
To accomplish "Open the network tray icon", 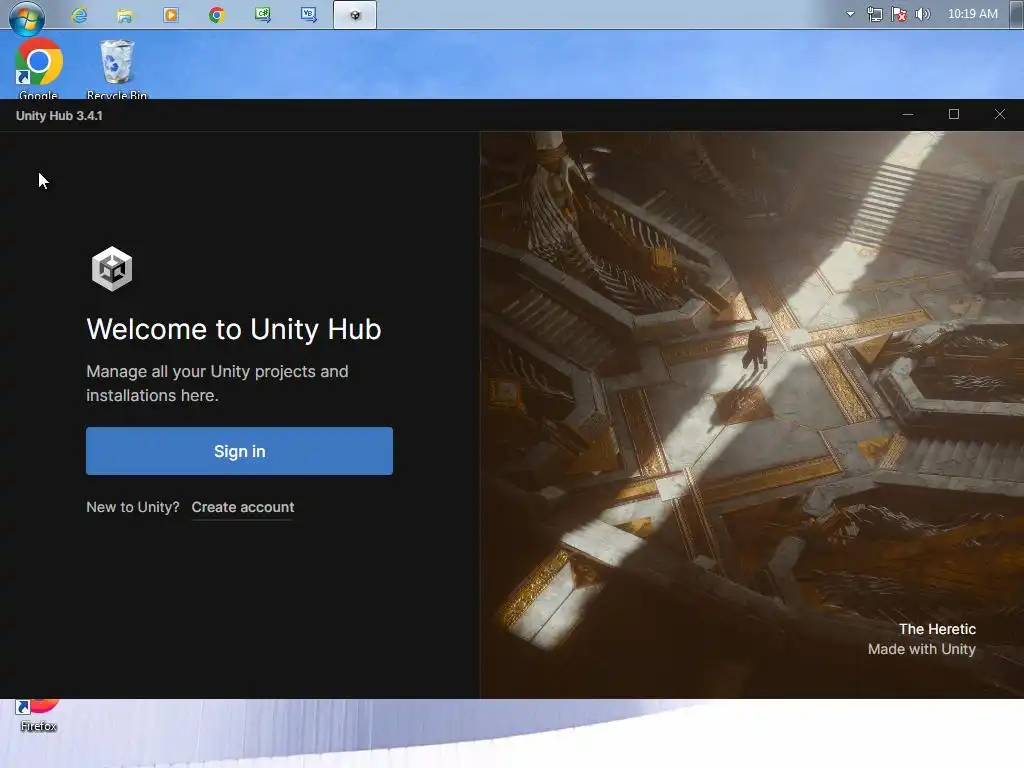I will (x=874, y=14).
